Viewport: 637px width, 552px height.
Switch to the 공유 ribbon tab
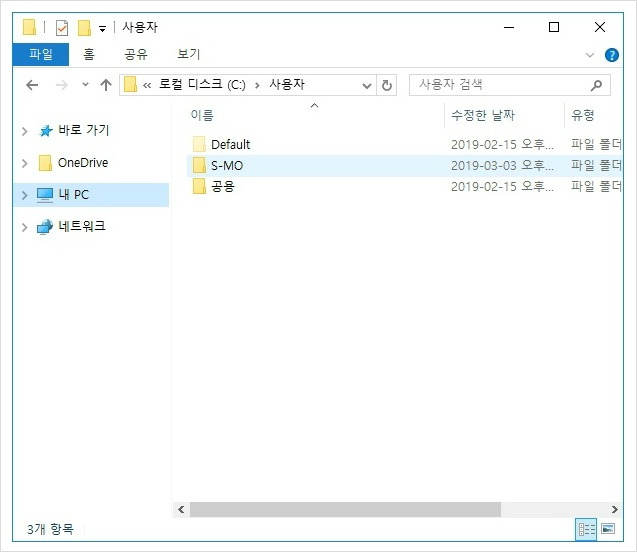tap(136, 54)
